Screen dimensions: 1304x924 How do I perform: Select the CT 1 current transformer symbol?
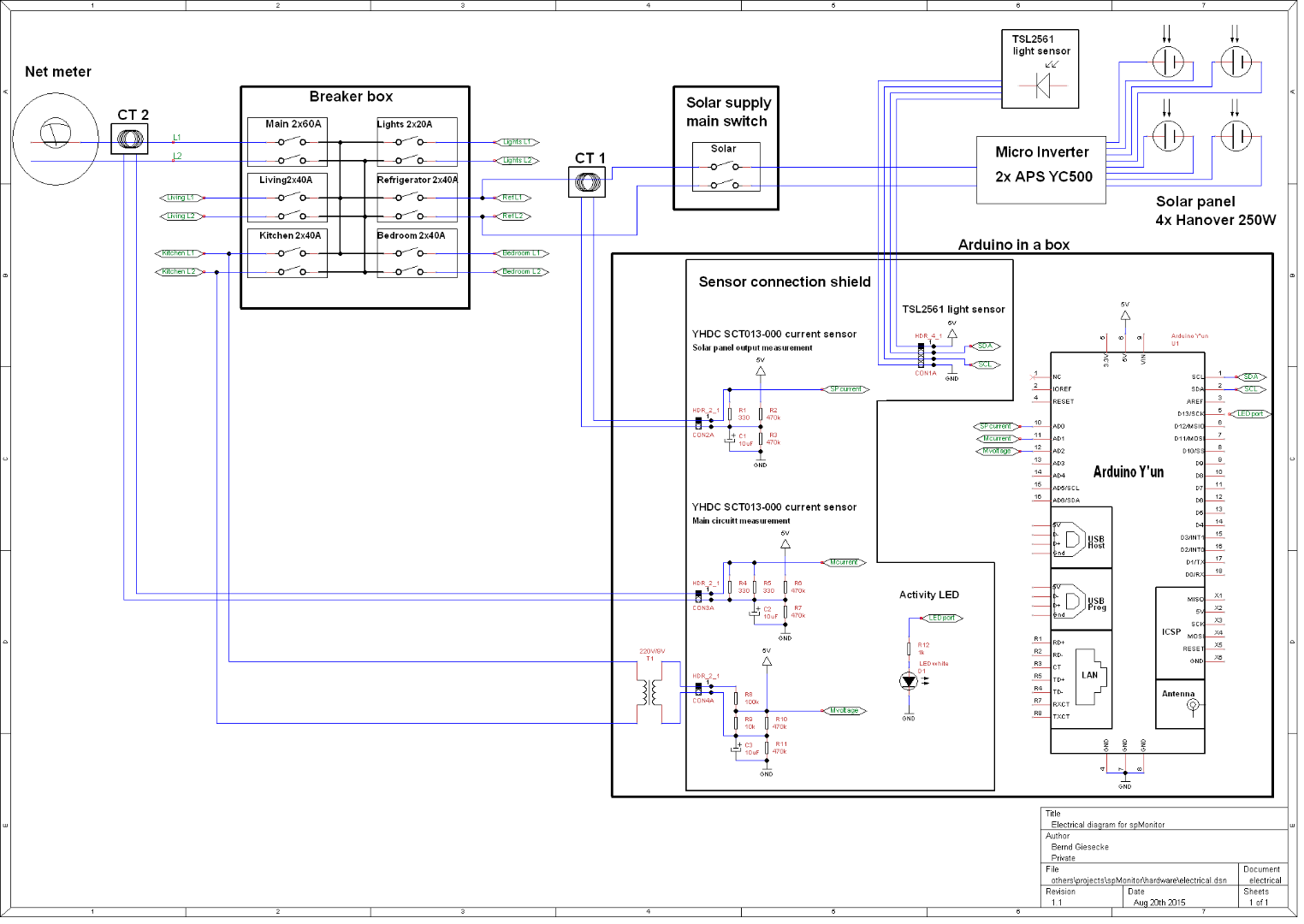point(589,181)
